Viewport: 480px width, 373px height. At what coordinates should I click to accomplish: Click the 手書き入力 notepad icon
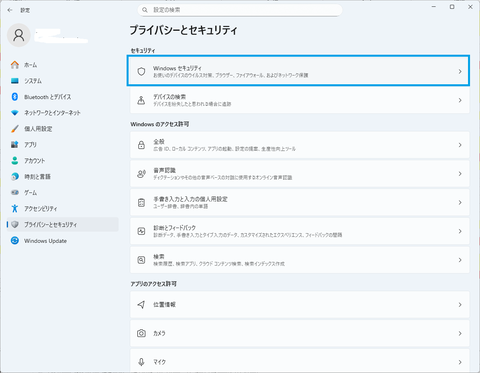(x=141, y=203)
